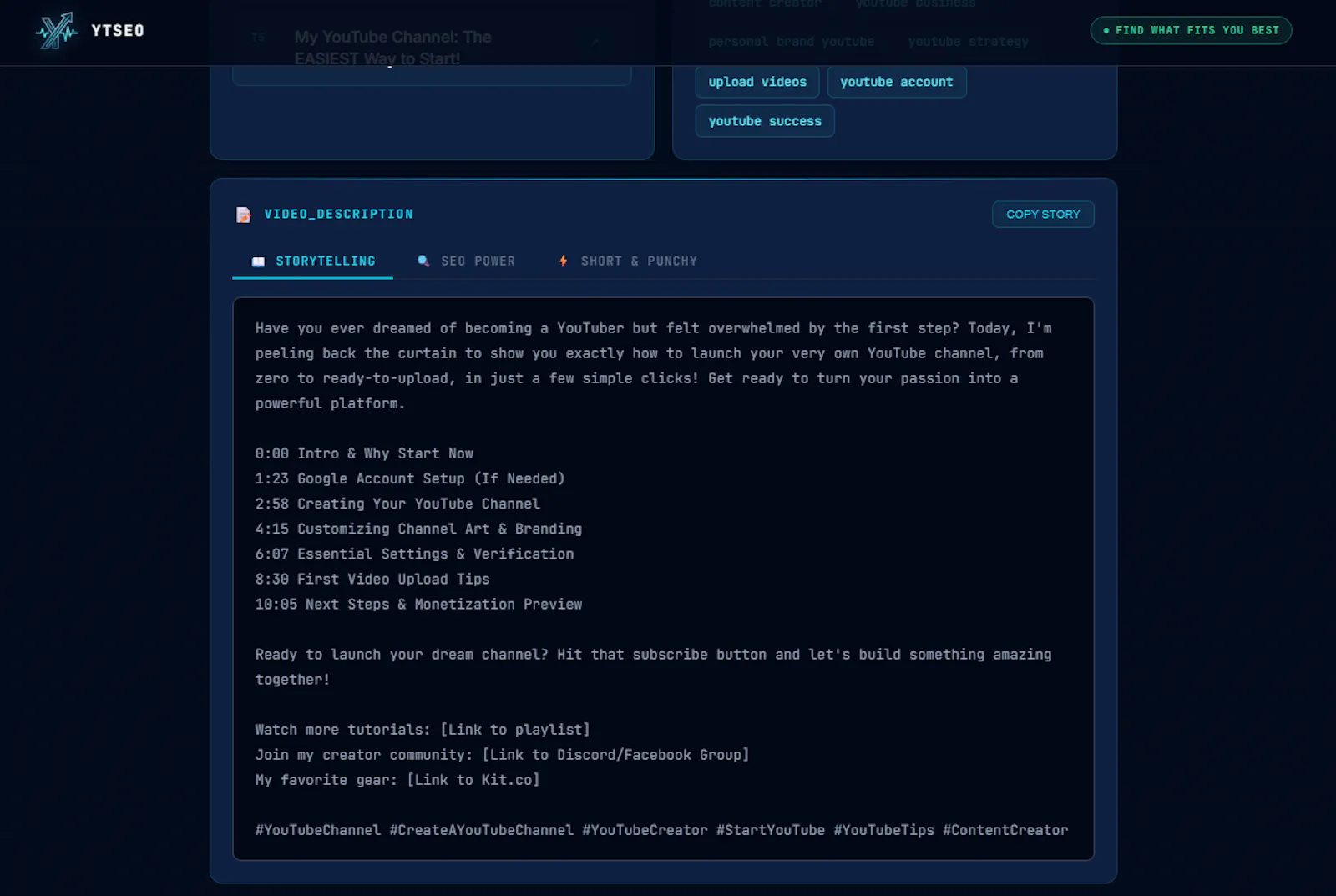Click the YTSEO logo icon
1336x896 pixels.
tap(57, 31)
